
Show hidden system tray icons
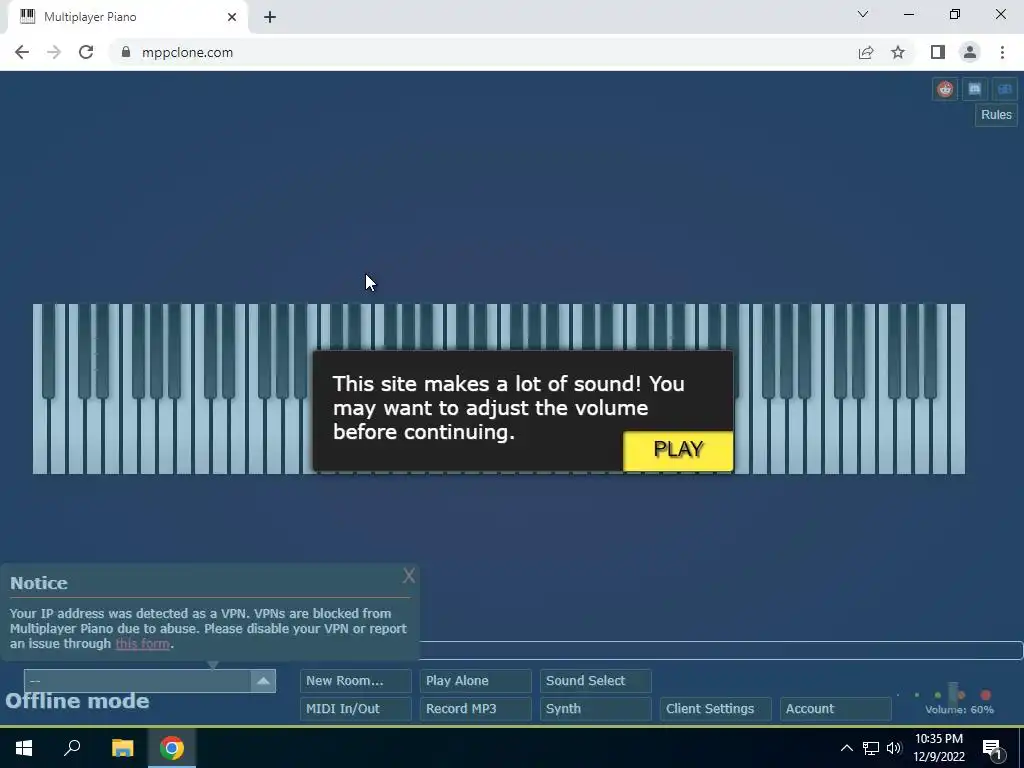point(846,748)
